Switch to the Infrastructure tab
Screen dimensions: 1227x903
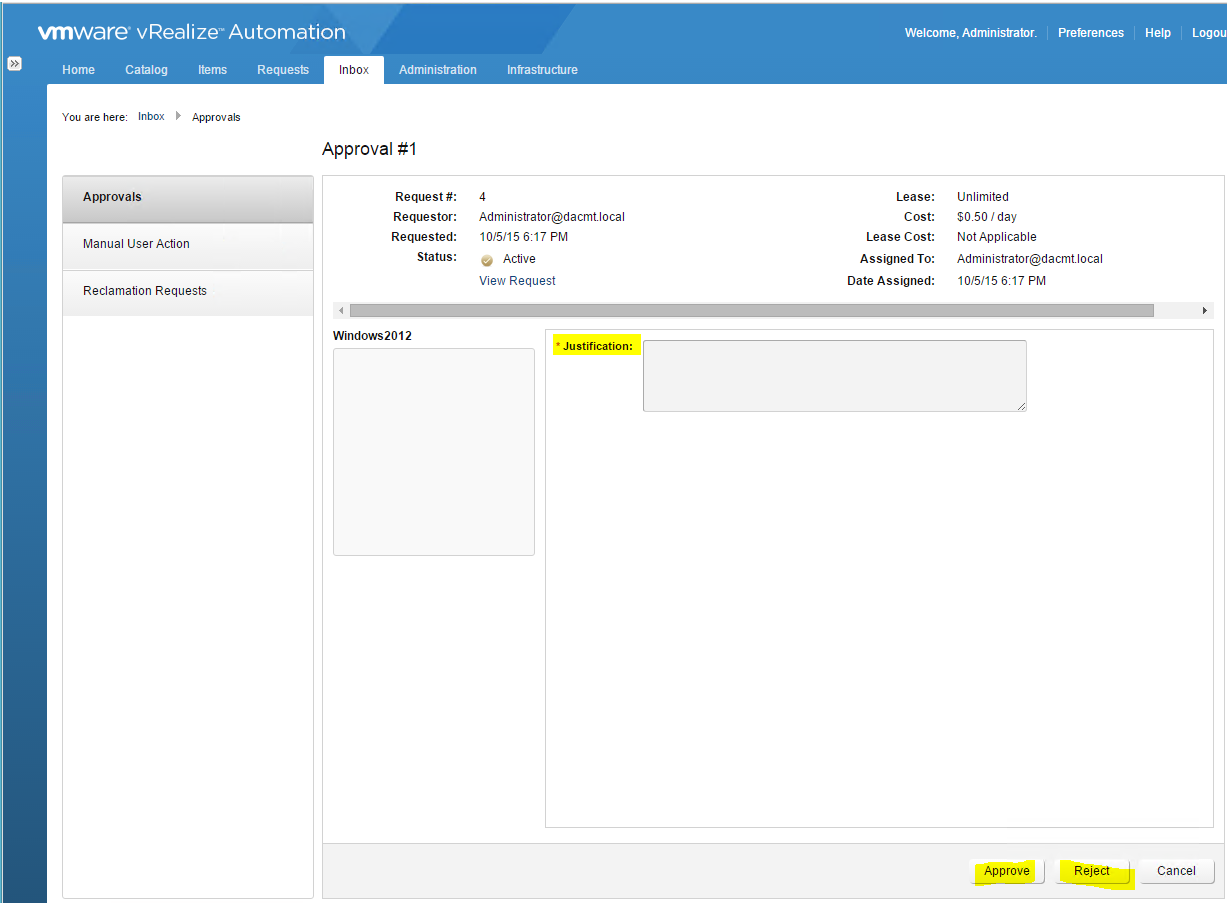point(542,70)
